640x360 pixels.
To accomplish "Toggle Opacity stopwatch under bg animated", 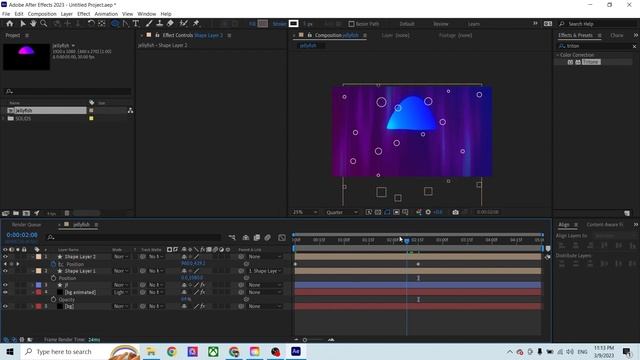I will [x=53, y=300].
